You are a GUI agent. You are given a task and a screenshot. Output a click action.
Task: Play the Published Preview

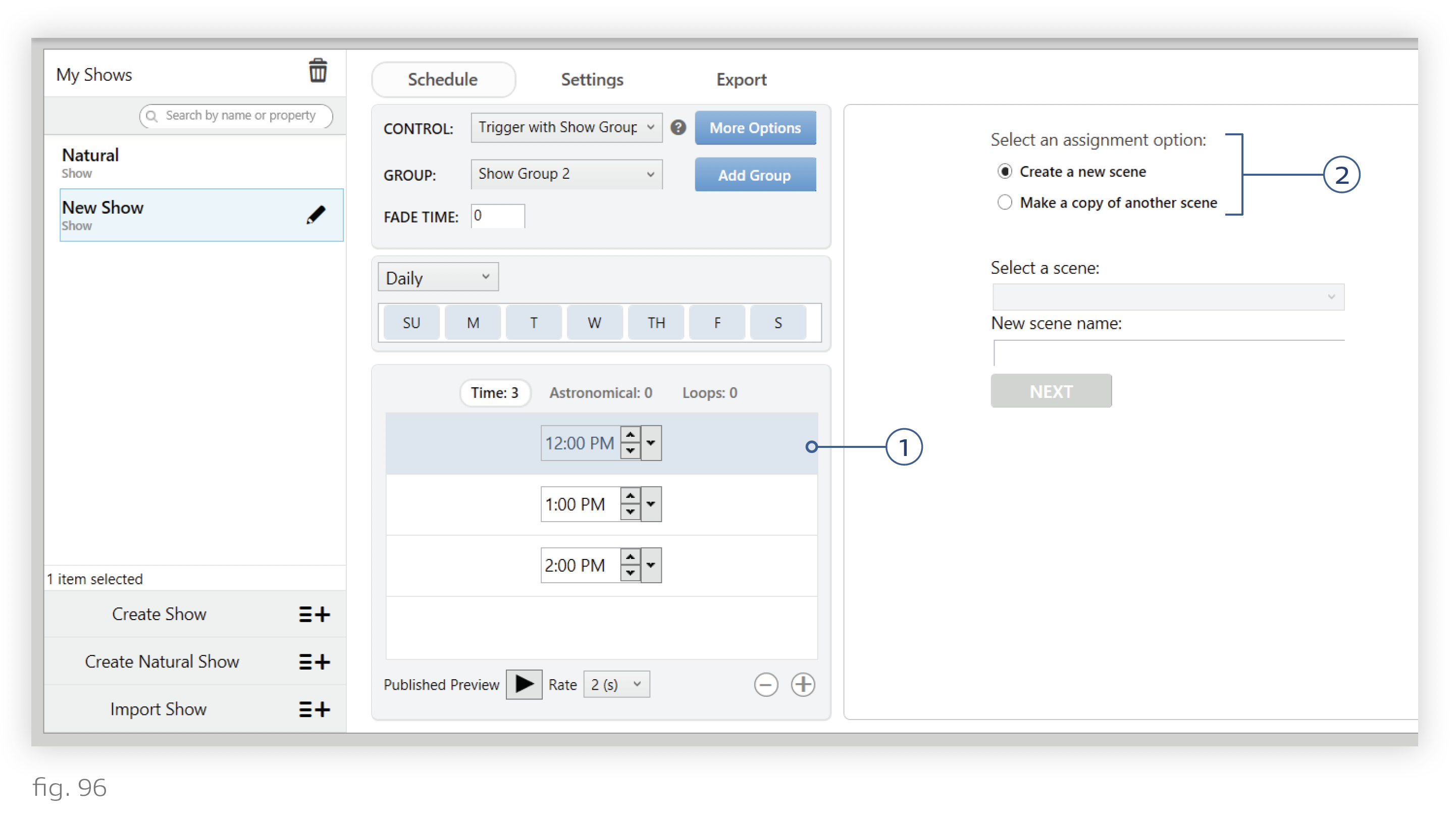pos(524,685)
